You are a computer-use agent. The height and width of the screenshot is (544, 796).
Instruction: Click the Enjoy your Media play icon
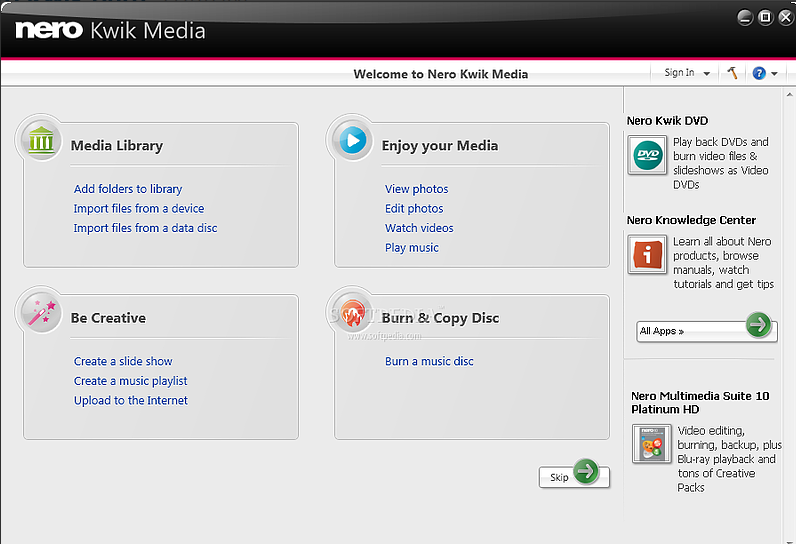pyautogui.click(x=352, y=139)
